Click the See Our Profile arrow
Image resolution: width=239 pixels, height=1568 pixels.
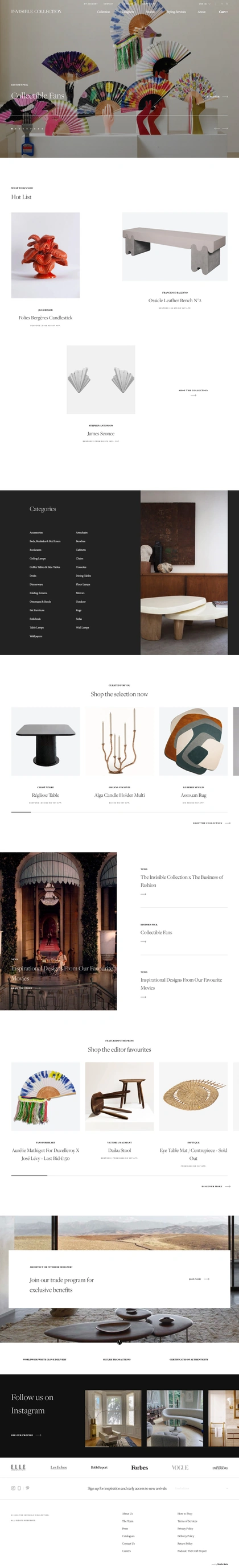(38, 1435)
